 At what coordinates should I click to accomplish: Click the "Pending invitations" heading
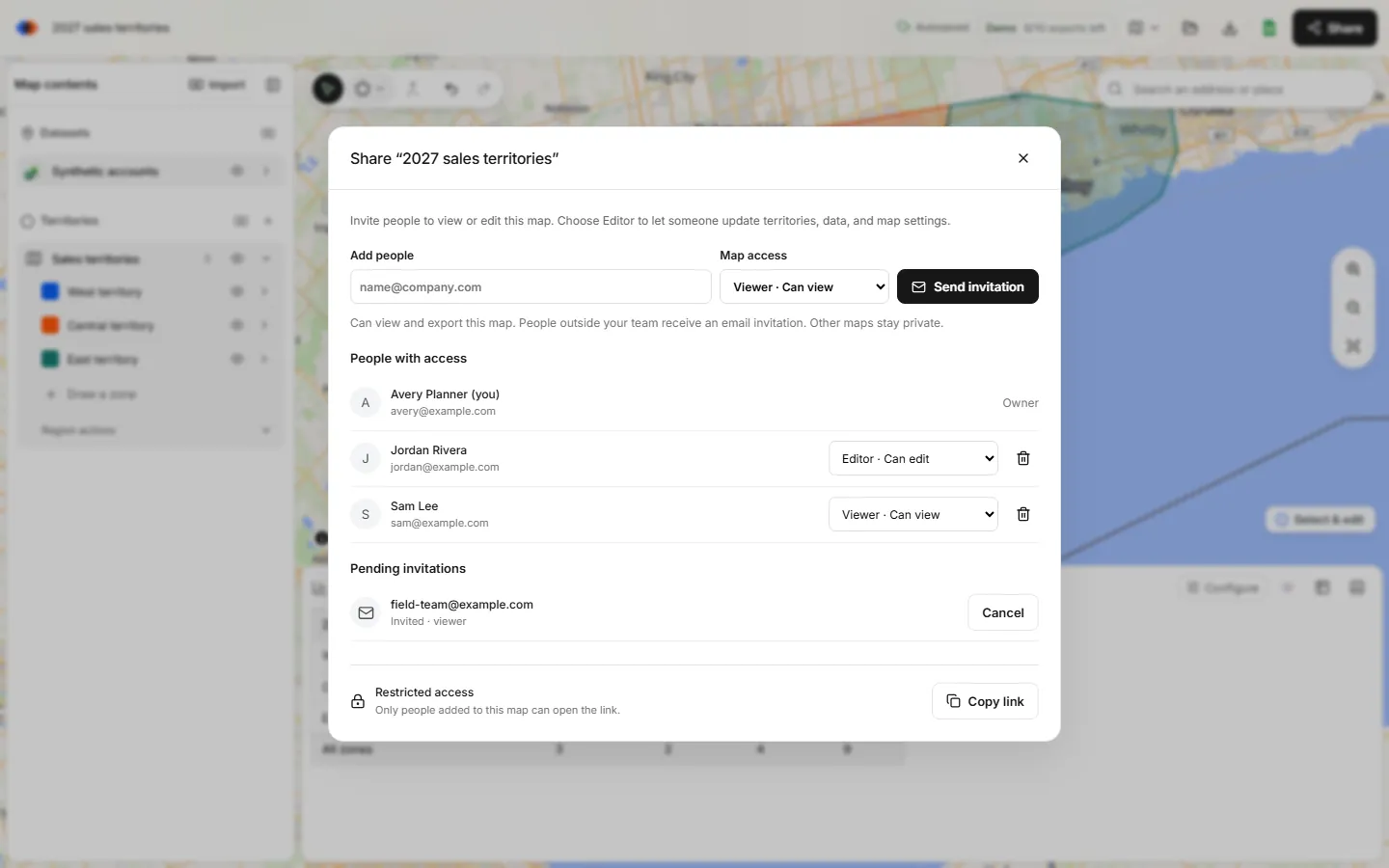(x=408, y=568)
